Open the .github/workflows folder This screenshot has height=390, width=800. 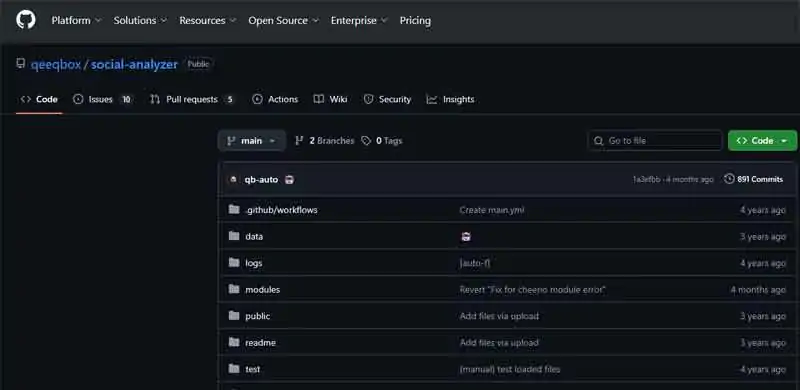(x=281, y=210)
